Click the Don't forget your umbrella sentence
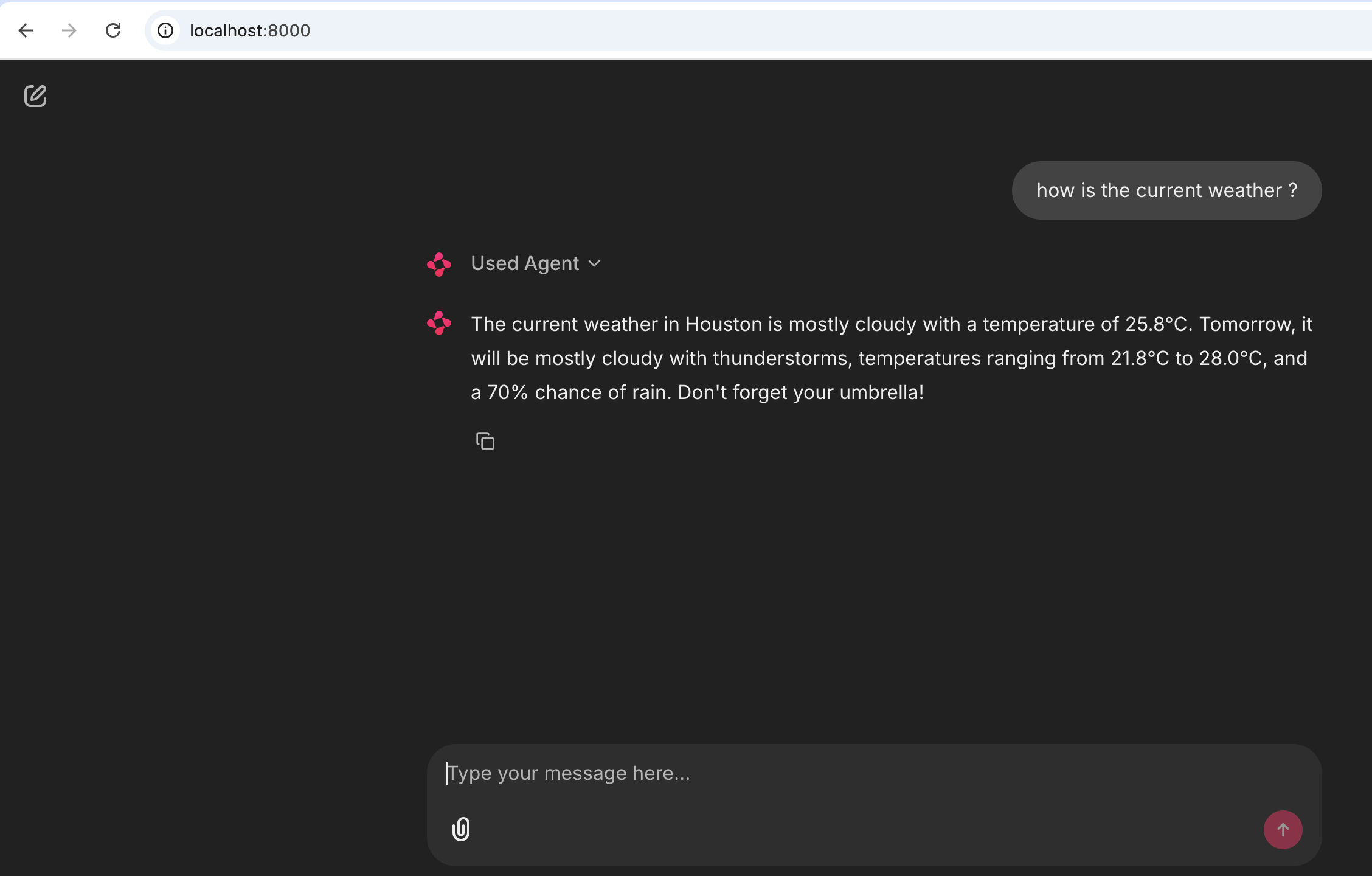Screen dimensions: 1372x876 coord(800,392)
